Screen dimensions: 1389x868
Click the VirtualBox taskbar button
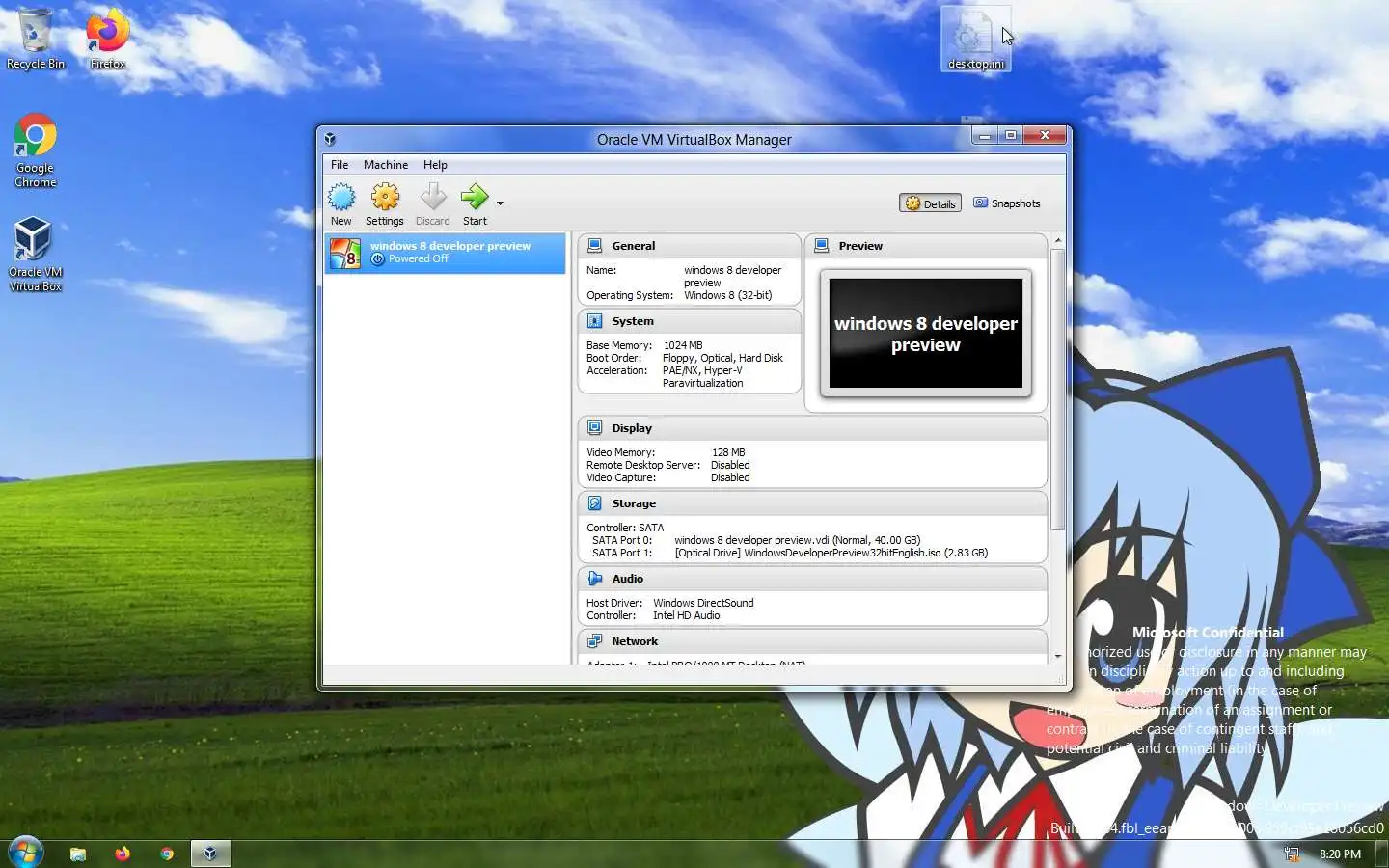(x=211, y=854)
